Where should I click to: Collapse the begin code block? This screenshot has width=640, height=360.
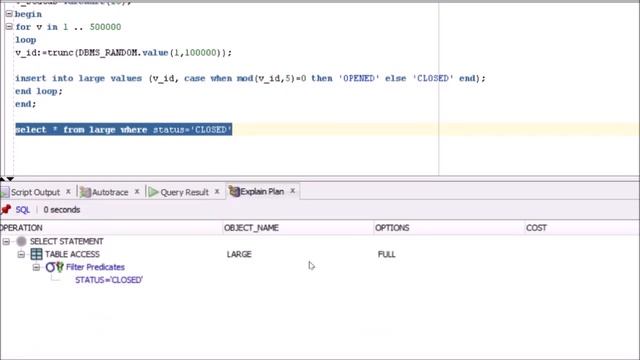[9, 14]
